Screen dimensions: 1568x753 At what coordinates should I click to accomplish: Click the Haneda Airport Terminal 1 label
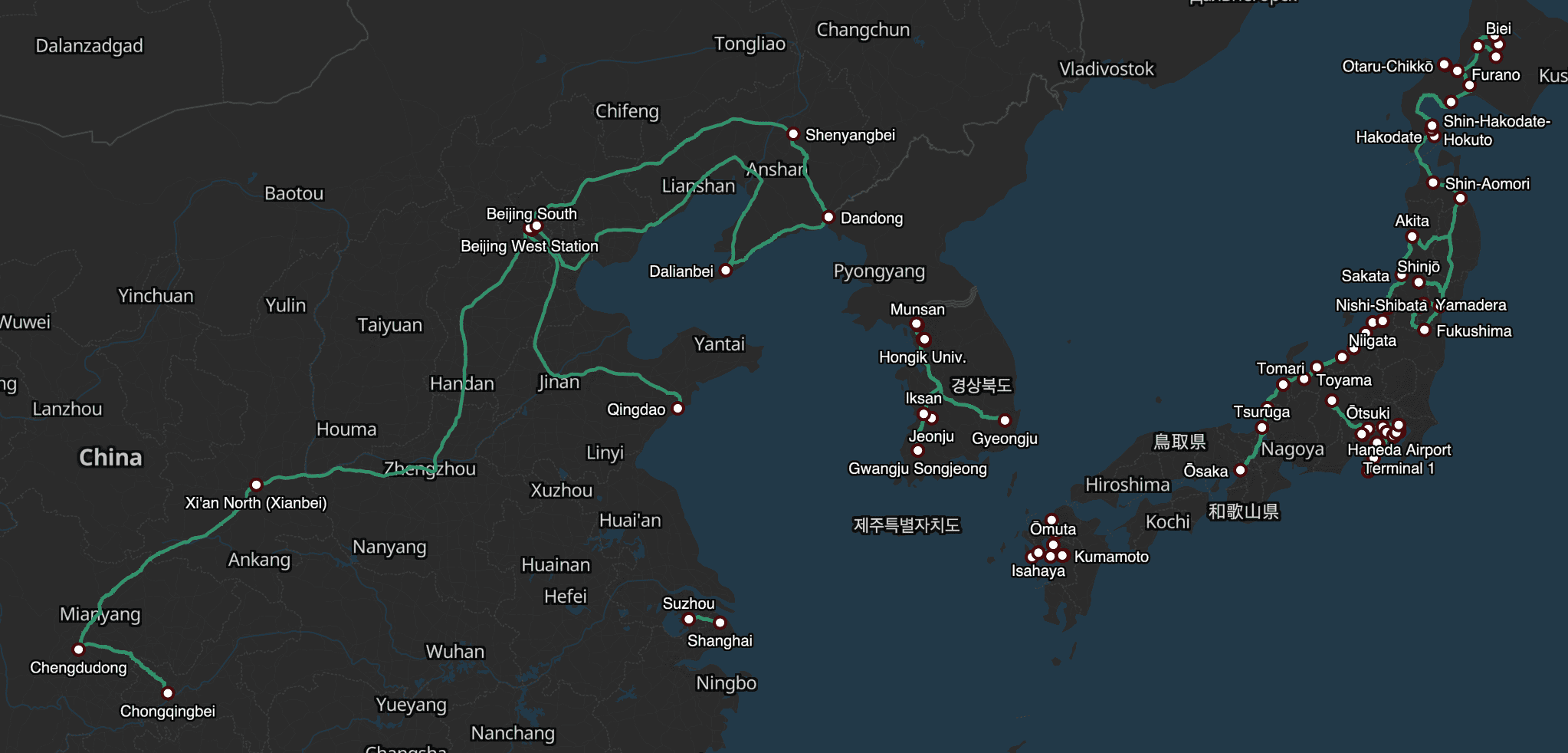tap(1399, 459)
